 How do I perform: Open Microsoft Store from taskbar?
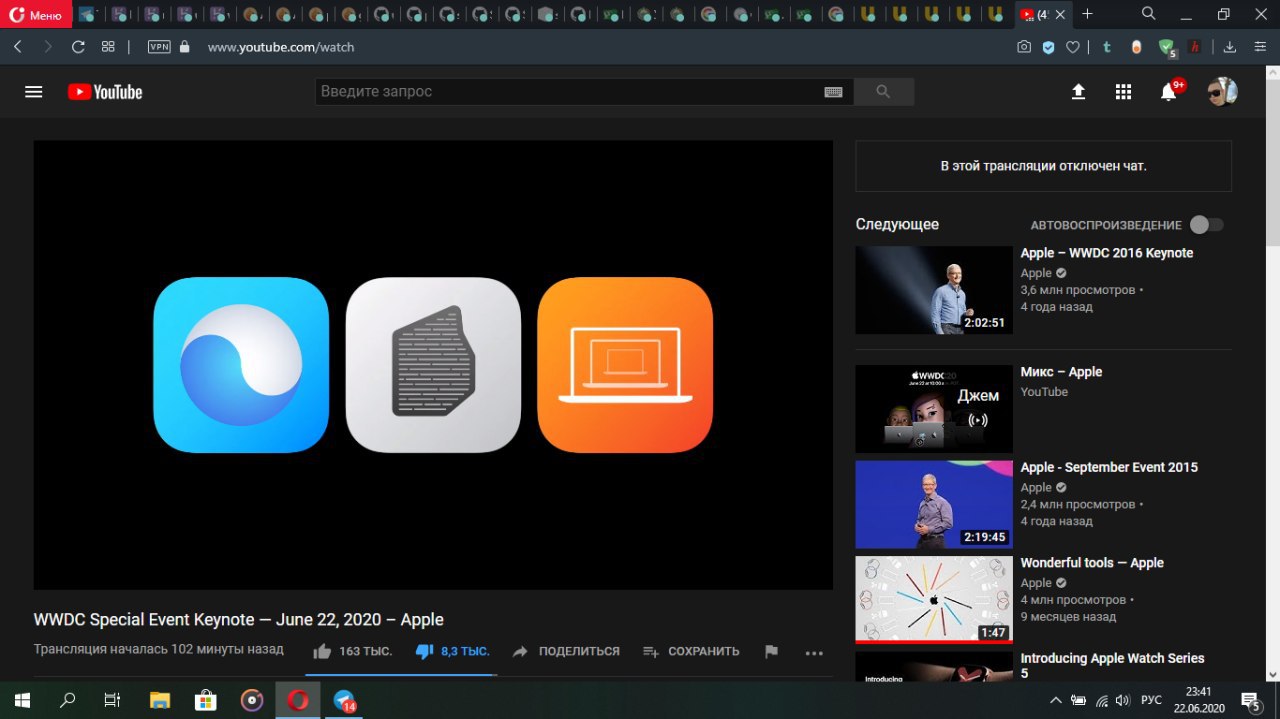click(x=206, y=700)
